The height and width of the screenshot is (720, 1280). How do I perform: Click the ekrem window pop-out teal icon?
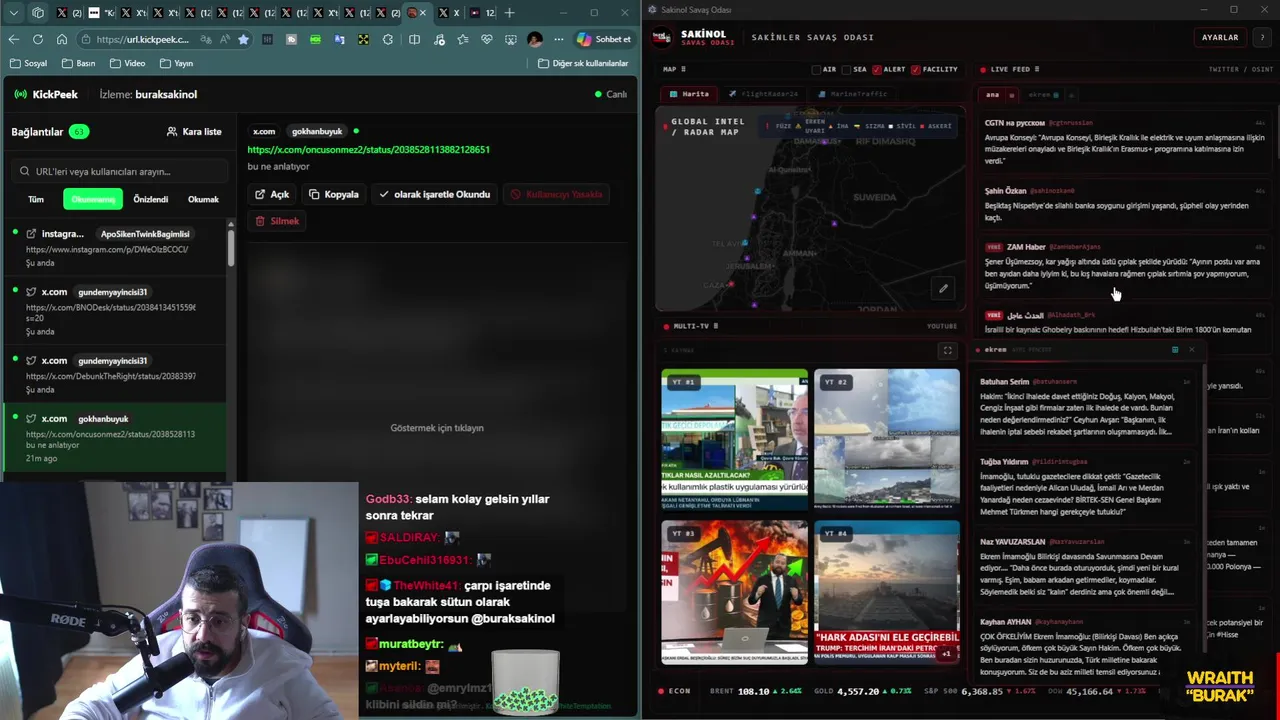1175,350
